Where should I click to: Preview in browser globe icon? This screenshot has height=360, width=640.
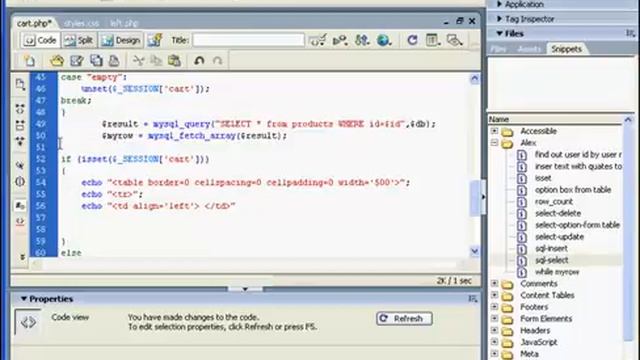coord(384,40)
